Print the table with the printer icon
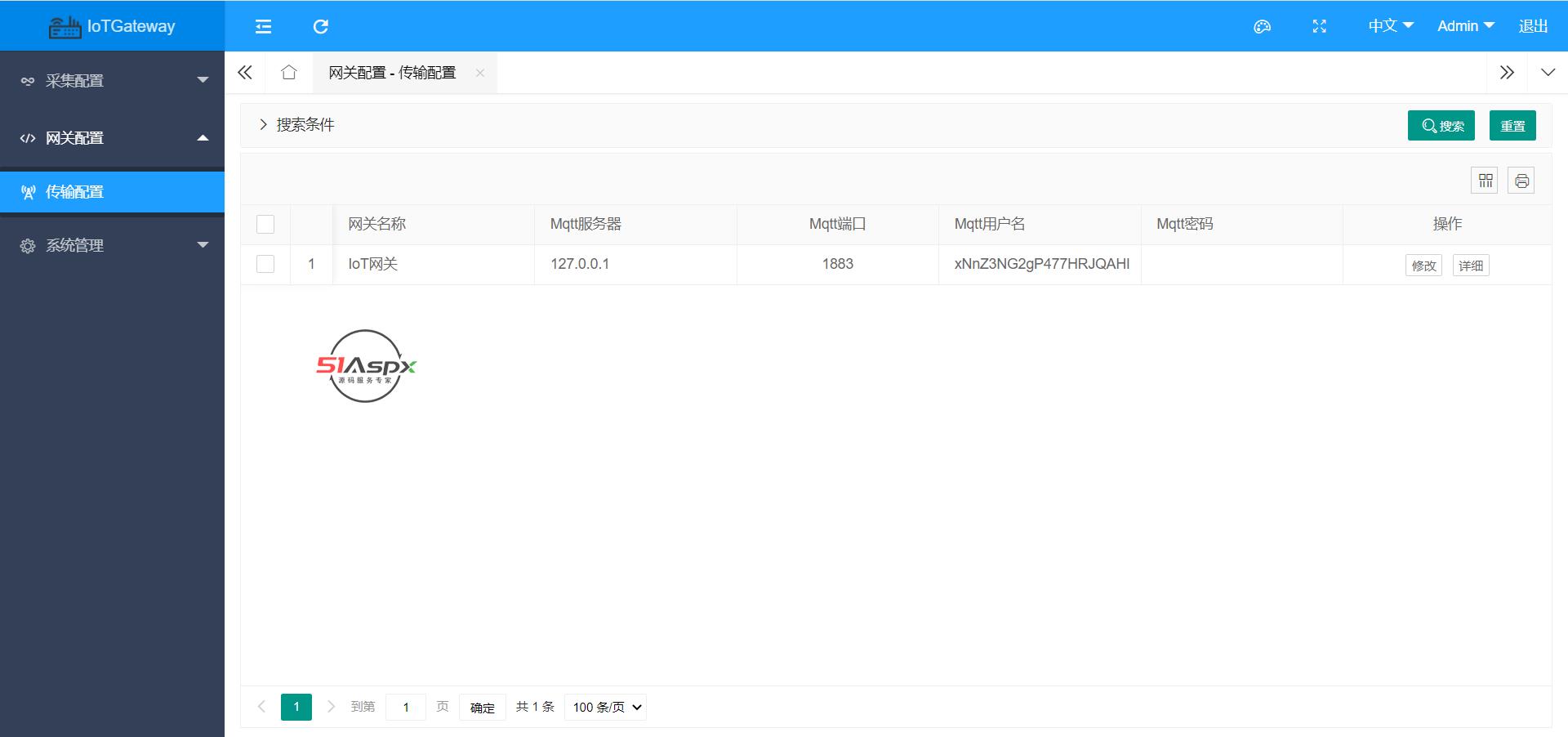Image resolution: width=1568 pixels, height=737 pixels. (1521, 181)
